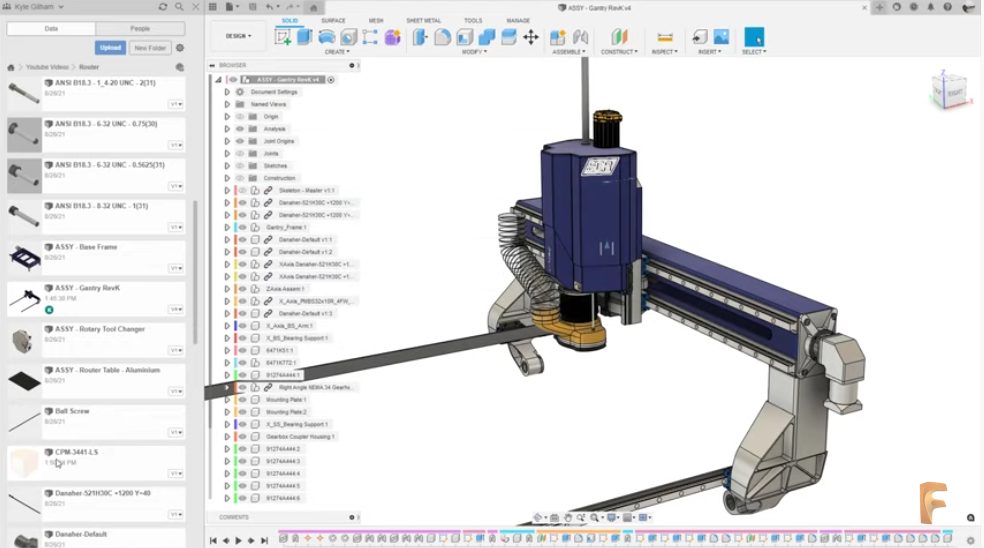Select the Create Sketch tool
Image resolution: width=984 pixels, height=548 pixels.
(283, 37)
